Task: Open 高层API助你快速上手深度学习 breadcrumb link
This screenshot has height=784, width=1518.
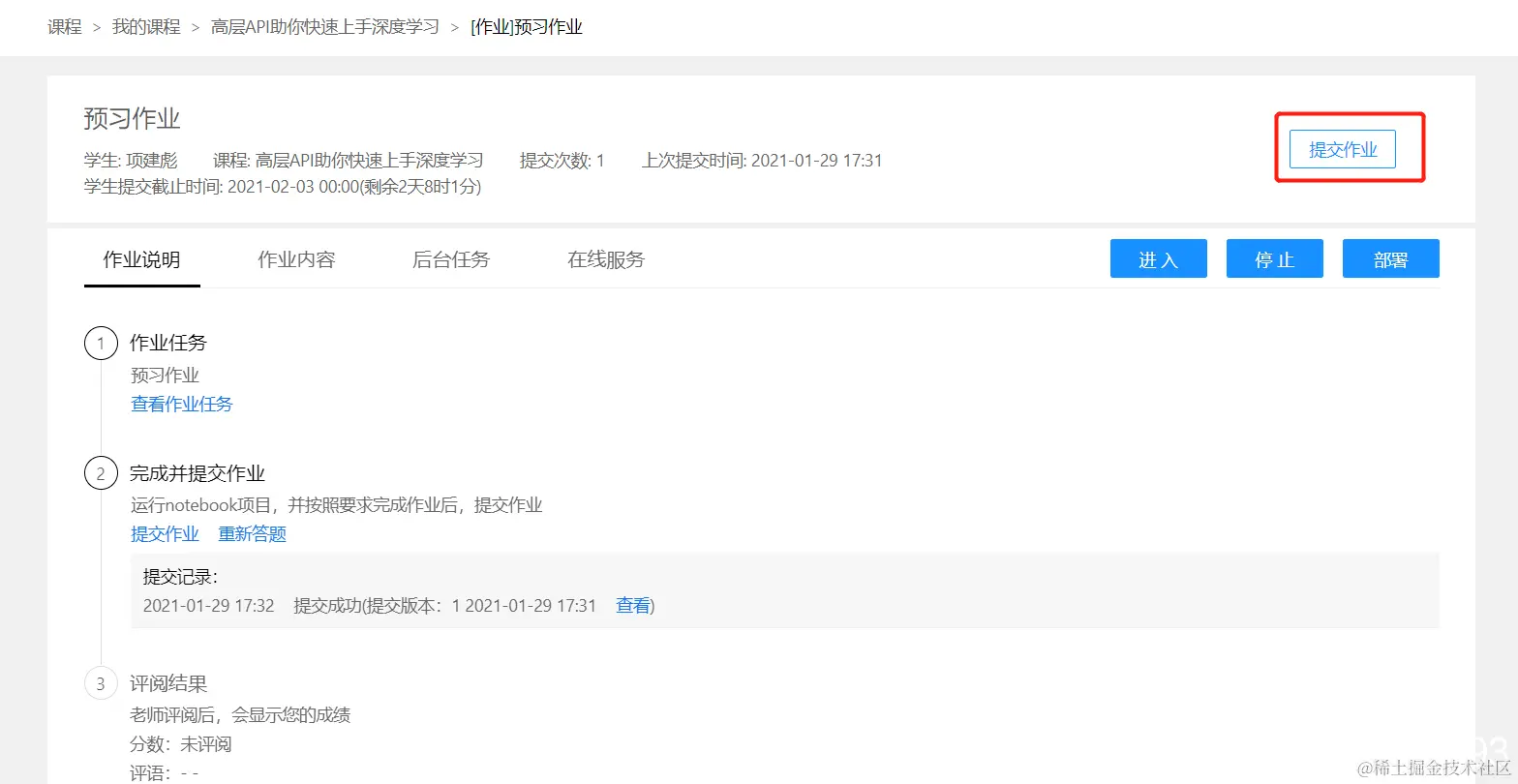Action: (x=324, y=27)
